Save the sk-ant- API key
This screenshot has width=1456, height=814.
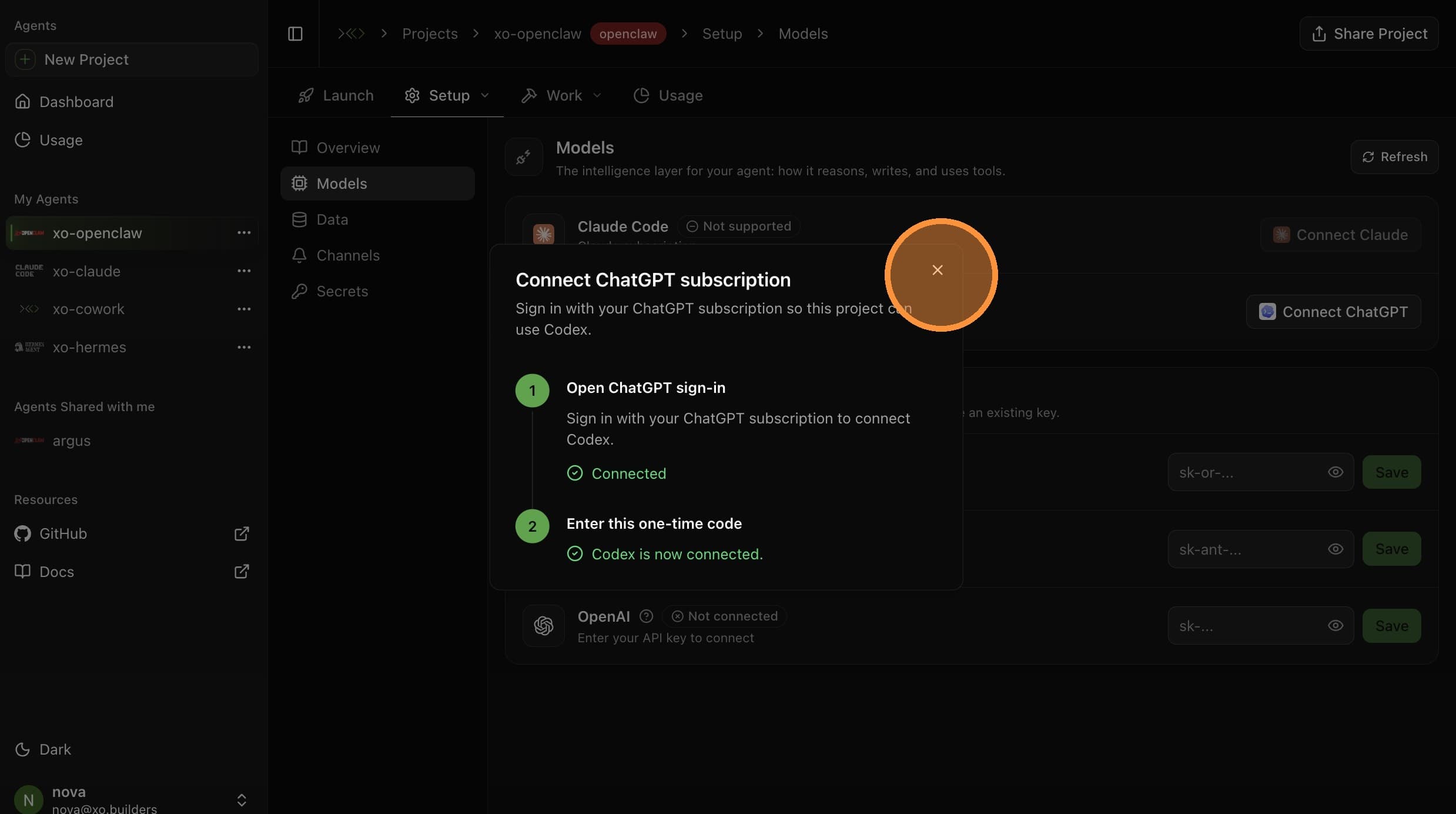[x=1391, y=549]
